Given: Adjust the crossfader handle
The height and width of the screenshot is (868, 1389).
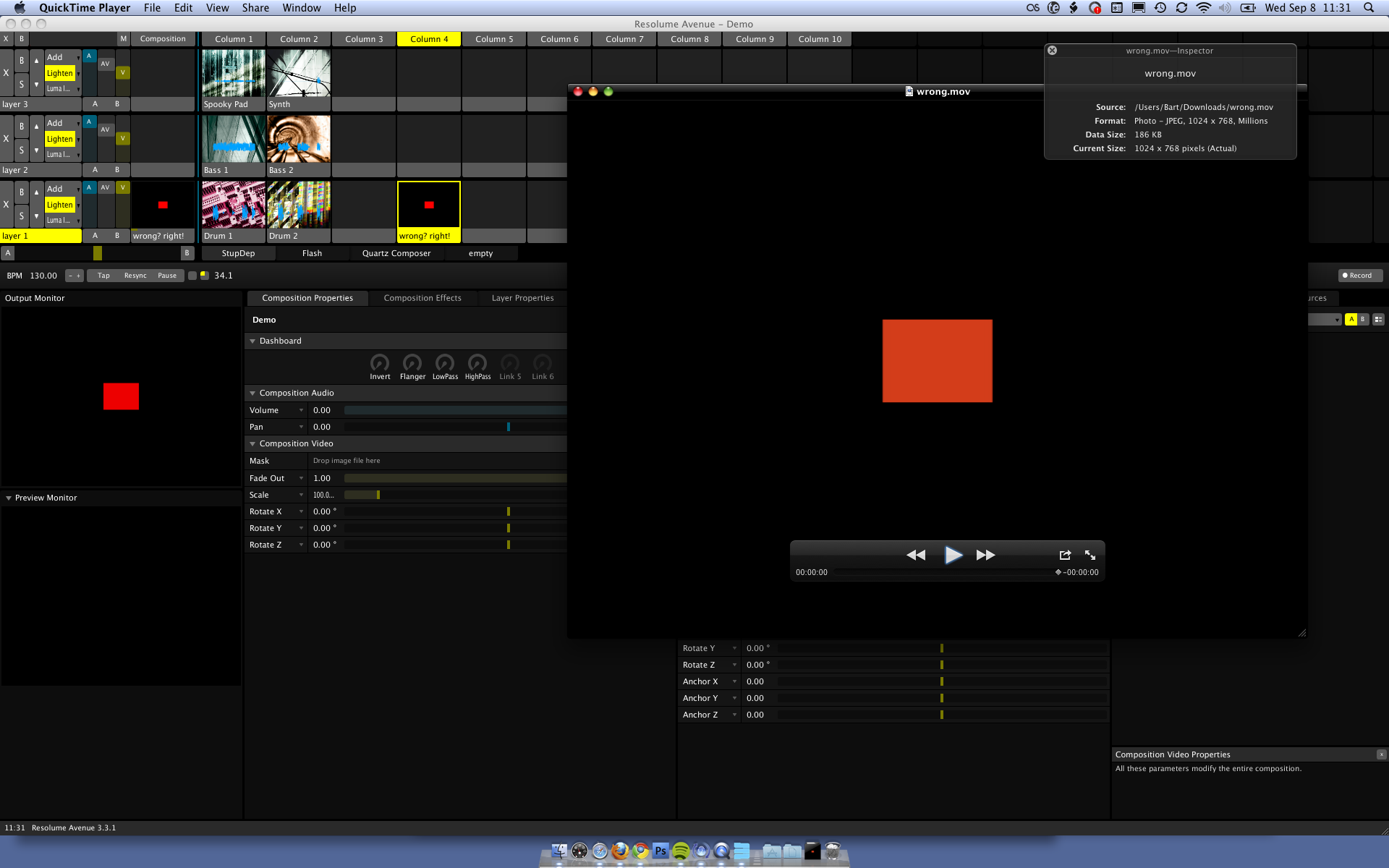Looking at the screenshot, I should pyautogui.click(x=98, y=253).
